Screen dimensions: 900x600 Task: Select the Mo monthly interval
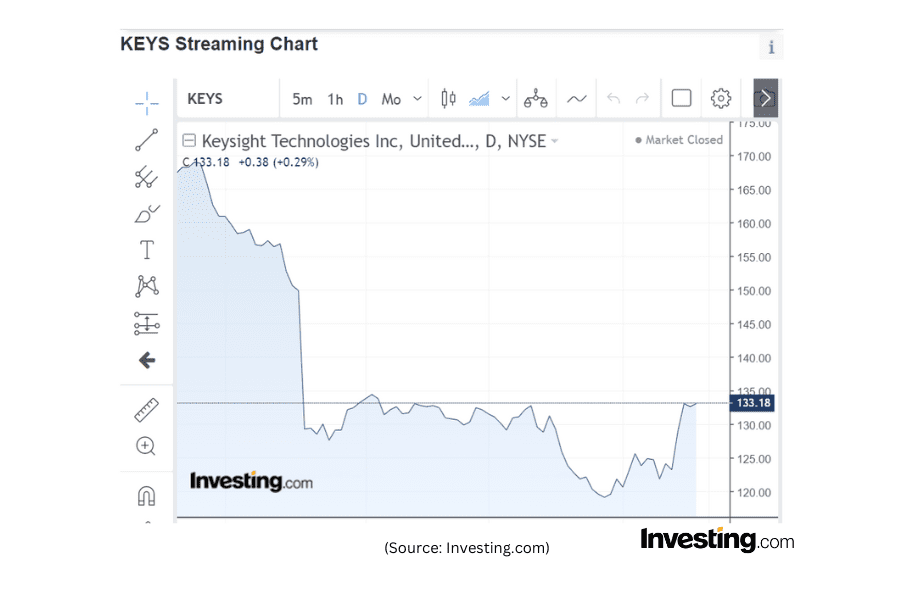coord(391,99)
